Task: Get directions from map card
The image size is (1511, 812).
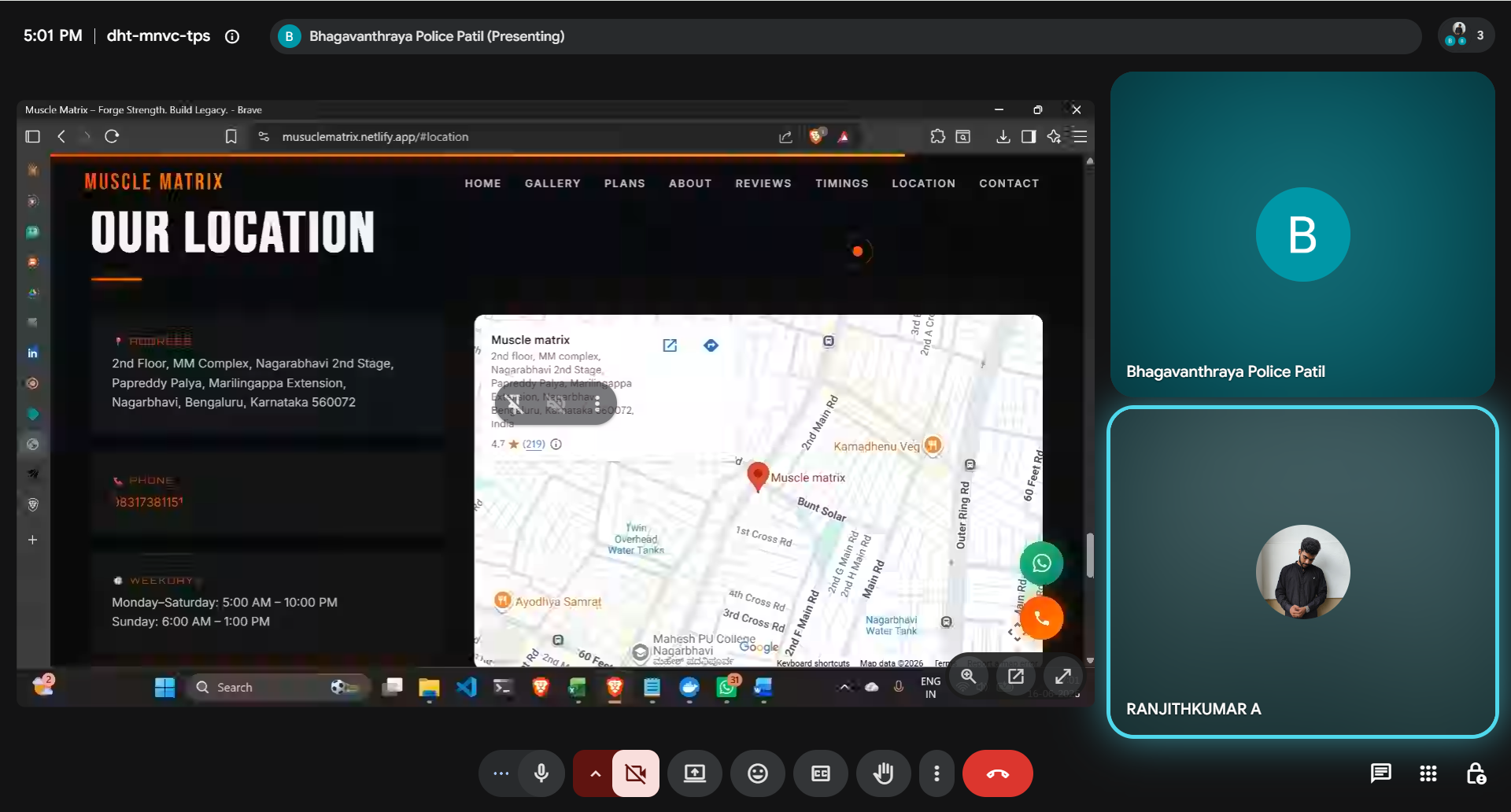Action: pyautogui.click(x=711, y=345)
